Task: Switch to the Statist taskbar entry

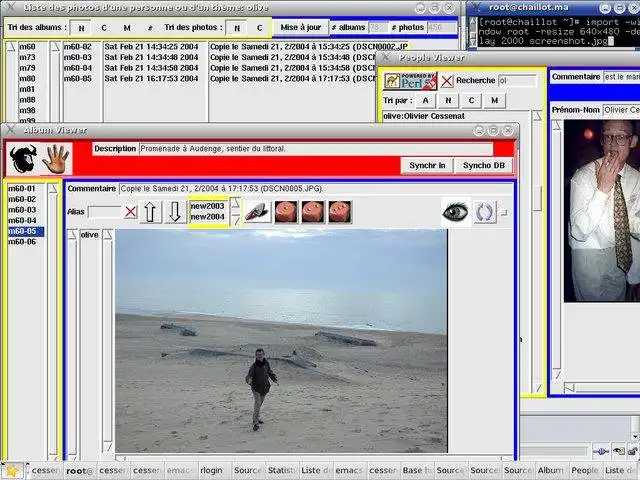Action: coord(282,471)
